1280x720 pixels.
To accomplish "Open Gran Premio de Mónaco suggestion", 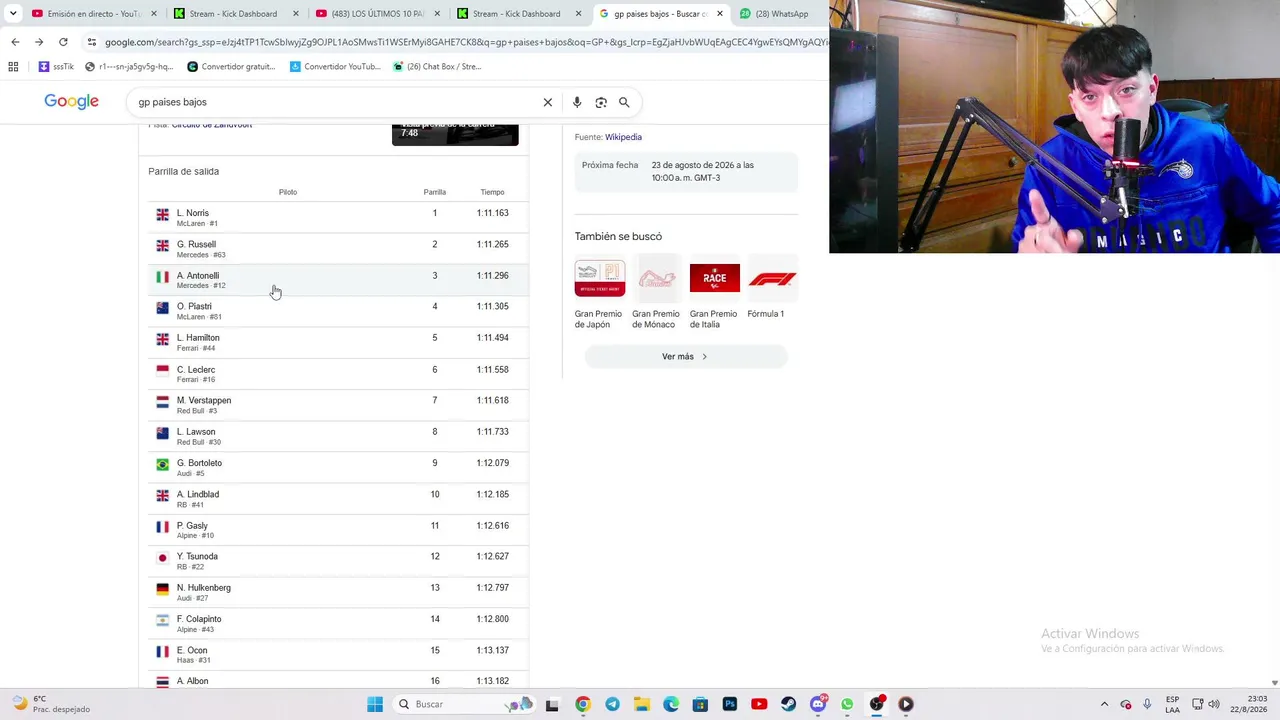I will point(656,294).
